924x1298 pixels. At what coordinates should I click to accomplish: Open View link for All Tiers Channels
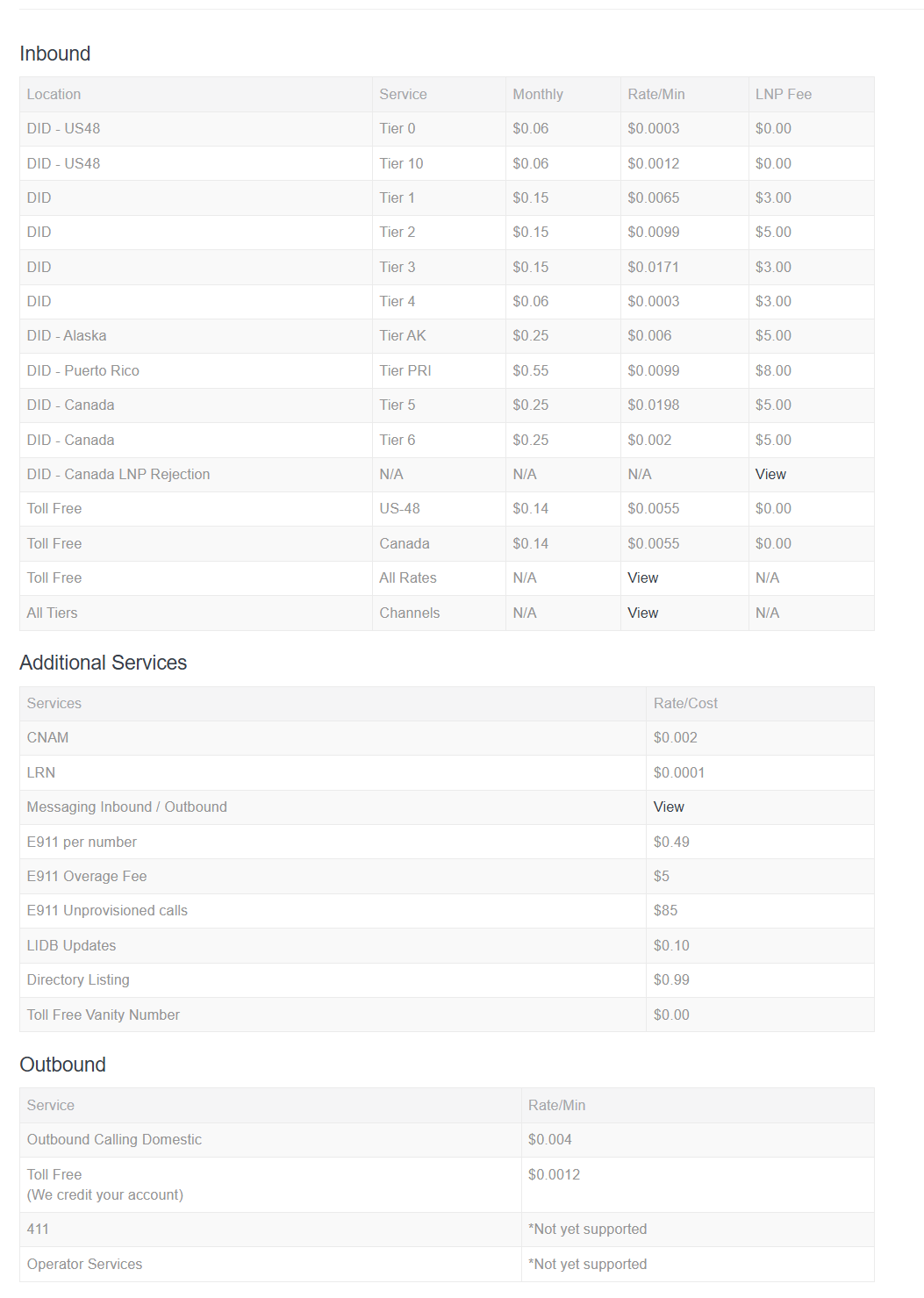pyautogui.click(x=642, y=613)
